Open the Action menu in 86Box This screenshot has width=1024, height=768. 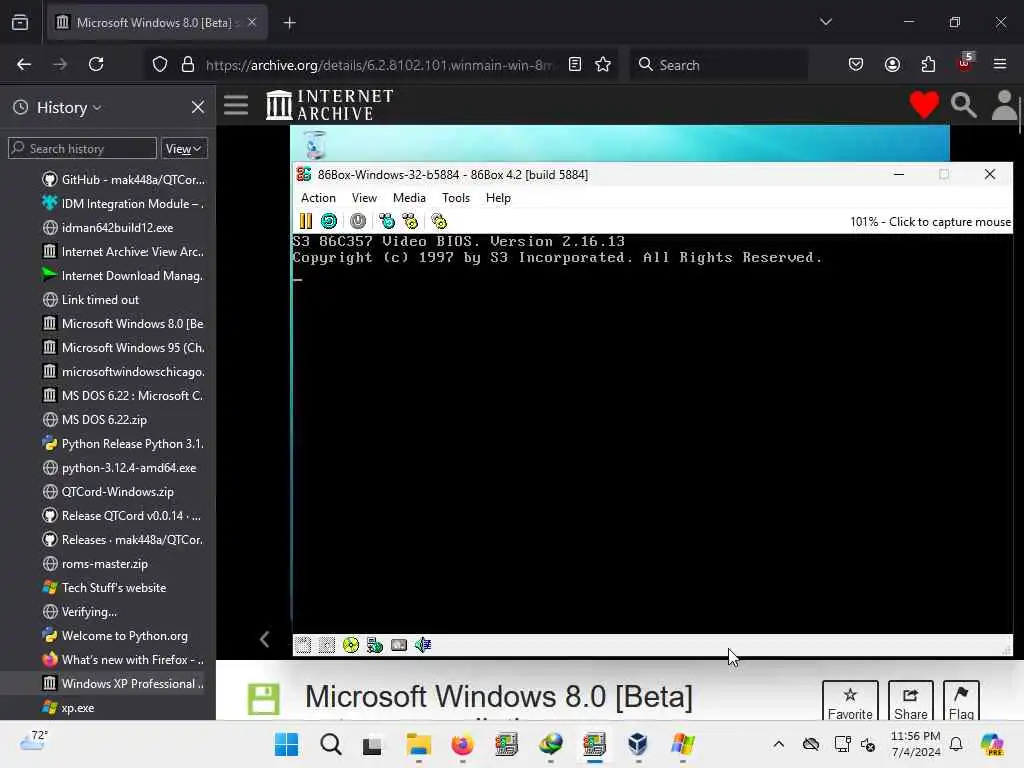tap(318, 198)
